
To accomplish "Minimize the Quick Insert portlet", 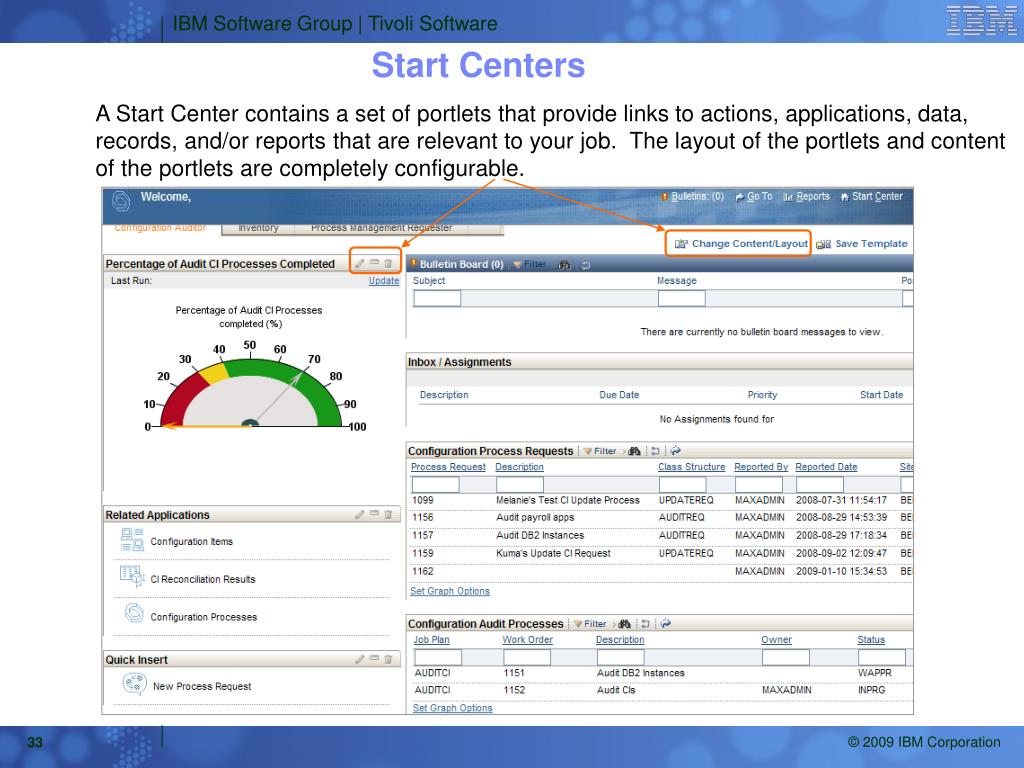I will (374, 659).
